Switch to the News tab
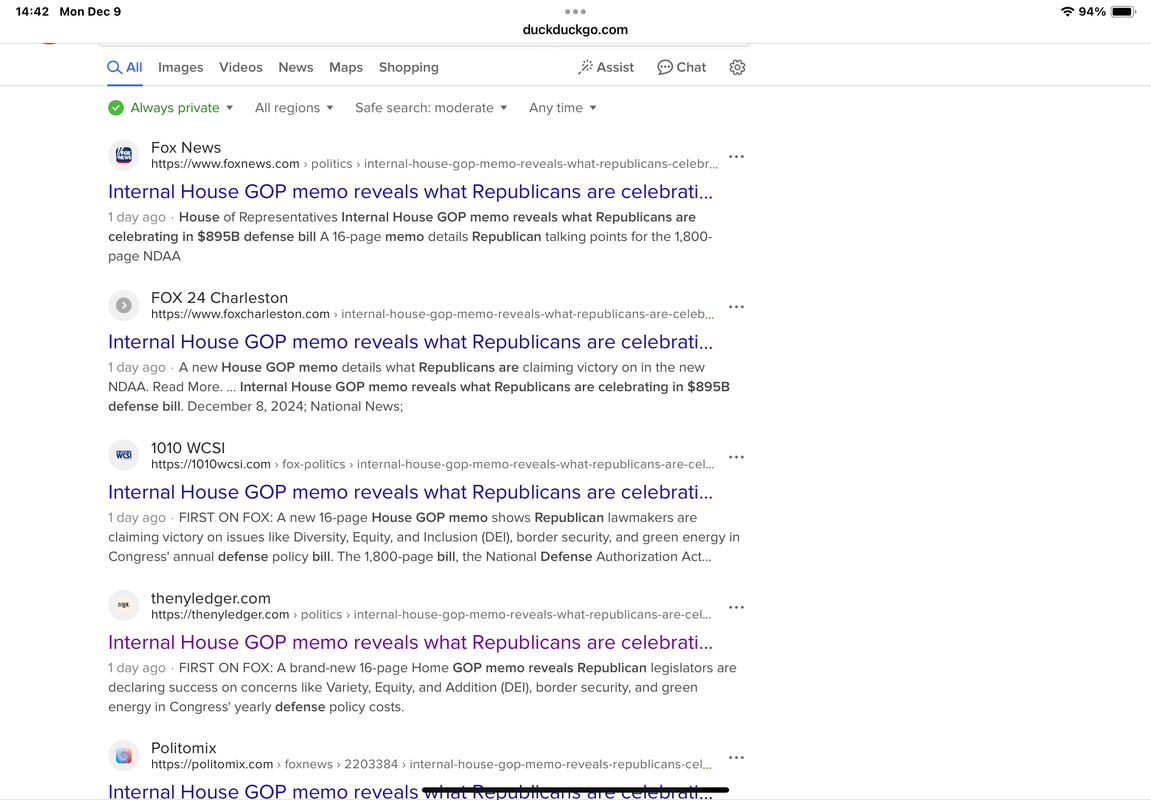Image resolution: width=1151 pixels, height=800 pixels. tap(296, 68)
